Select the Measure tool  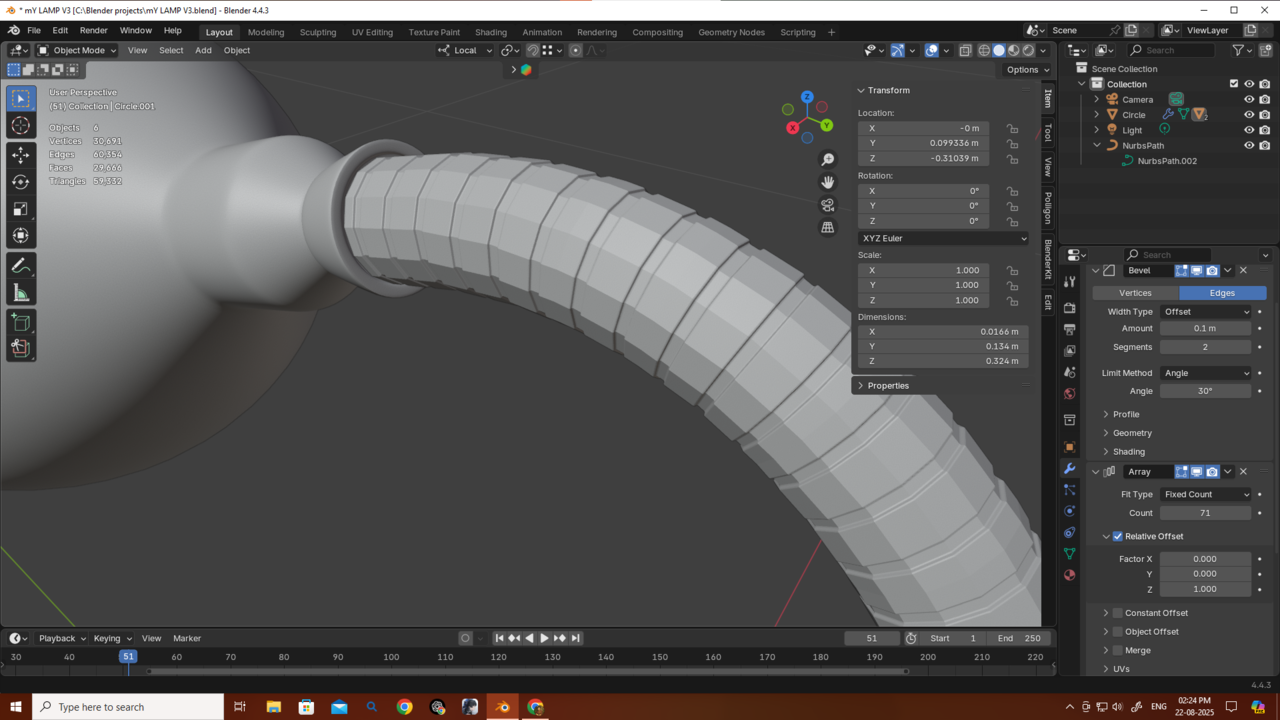pos(21,293)
